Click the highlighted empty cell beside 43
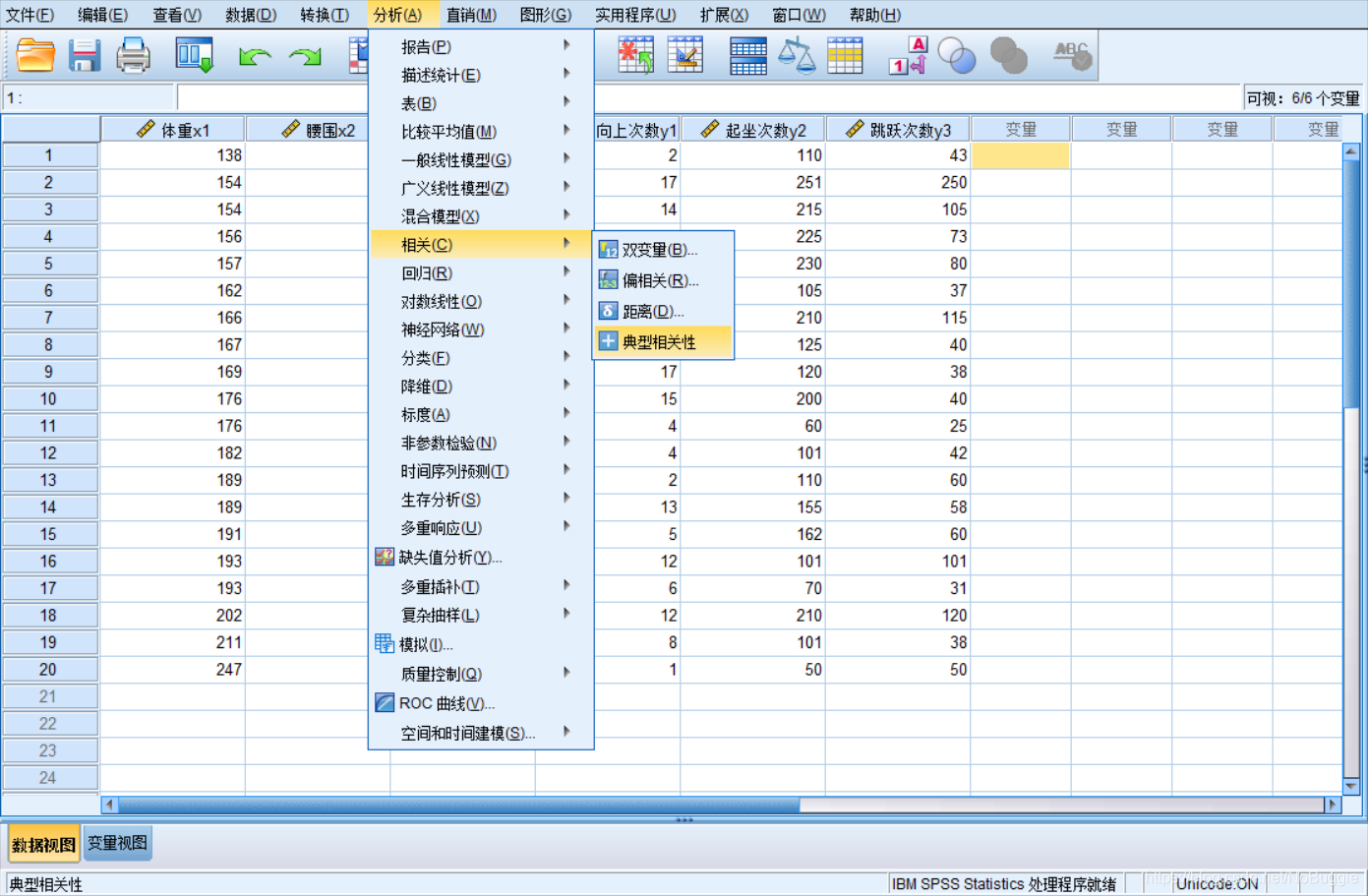The image size is (1368, 896). pyautogui.click(x=1021, y=155)
